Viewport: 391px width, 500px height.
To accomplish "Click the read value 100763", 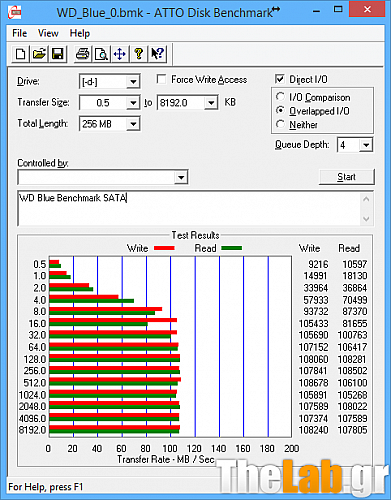I will (x=353, y=335).
